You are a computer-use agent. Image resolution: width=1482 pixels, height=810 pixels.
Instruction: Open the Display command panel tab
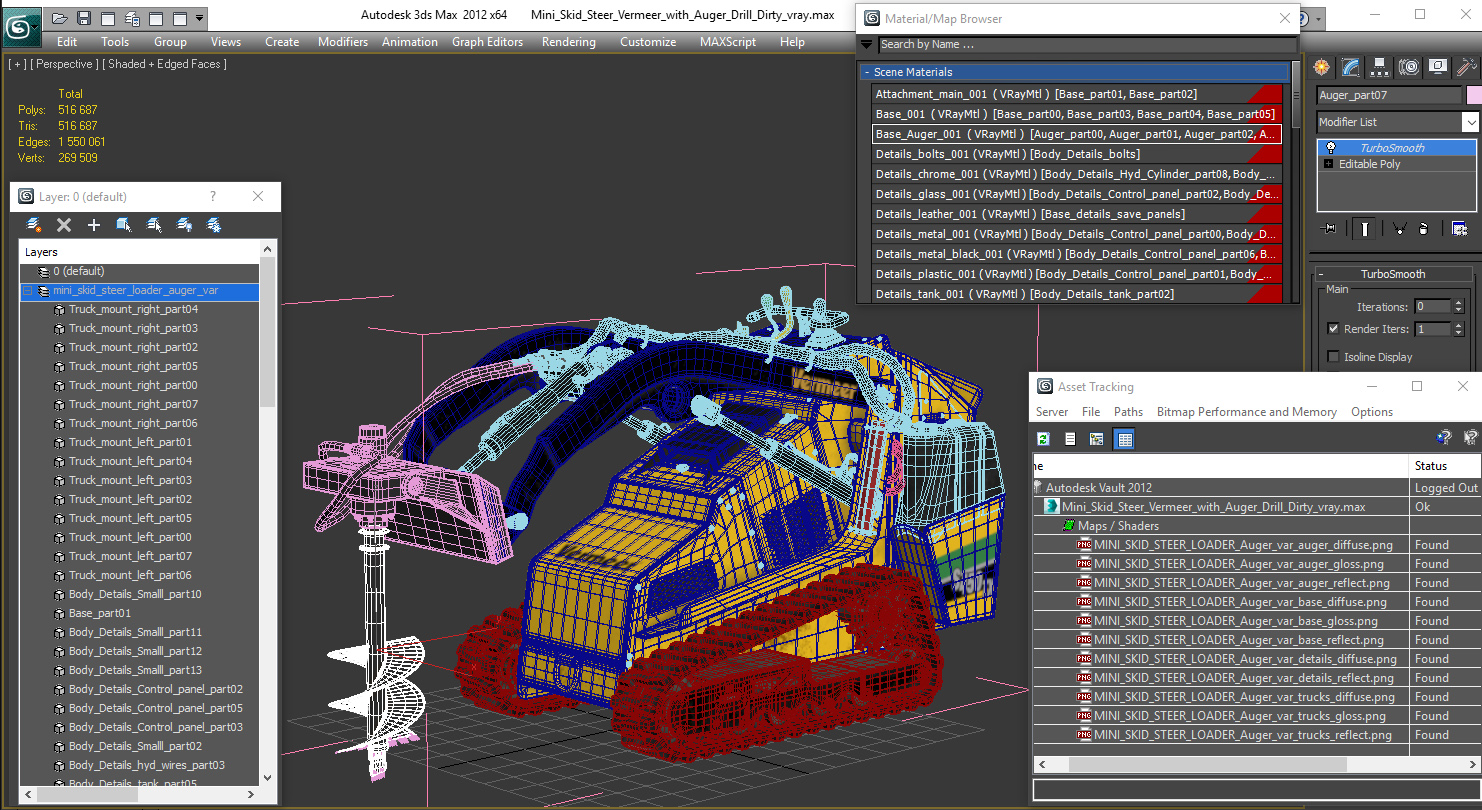coord(1438,67)
